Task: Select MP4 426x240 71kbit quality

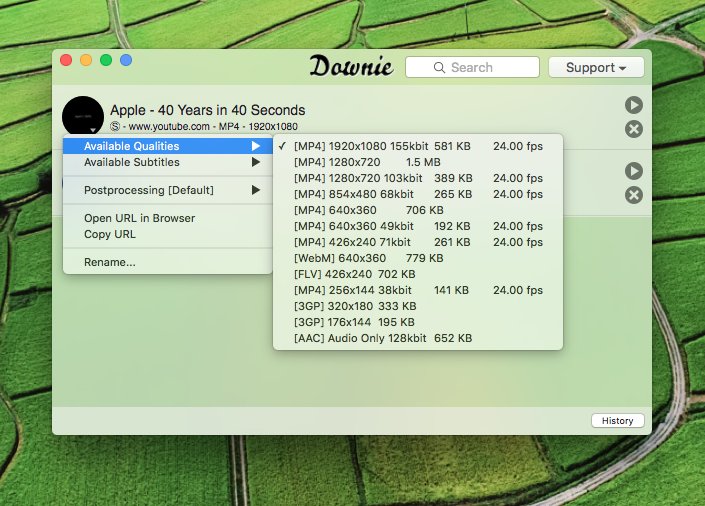Action: pyautogui.click(x=418, y=242)
